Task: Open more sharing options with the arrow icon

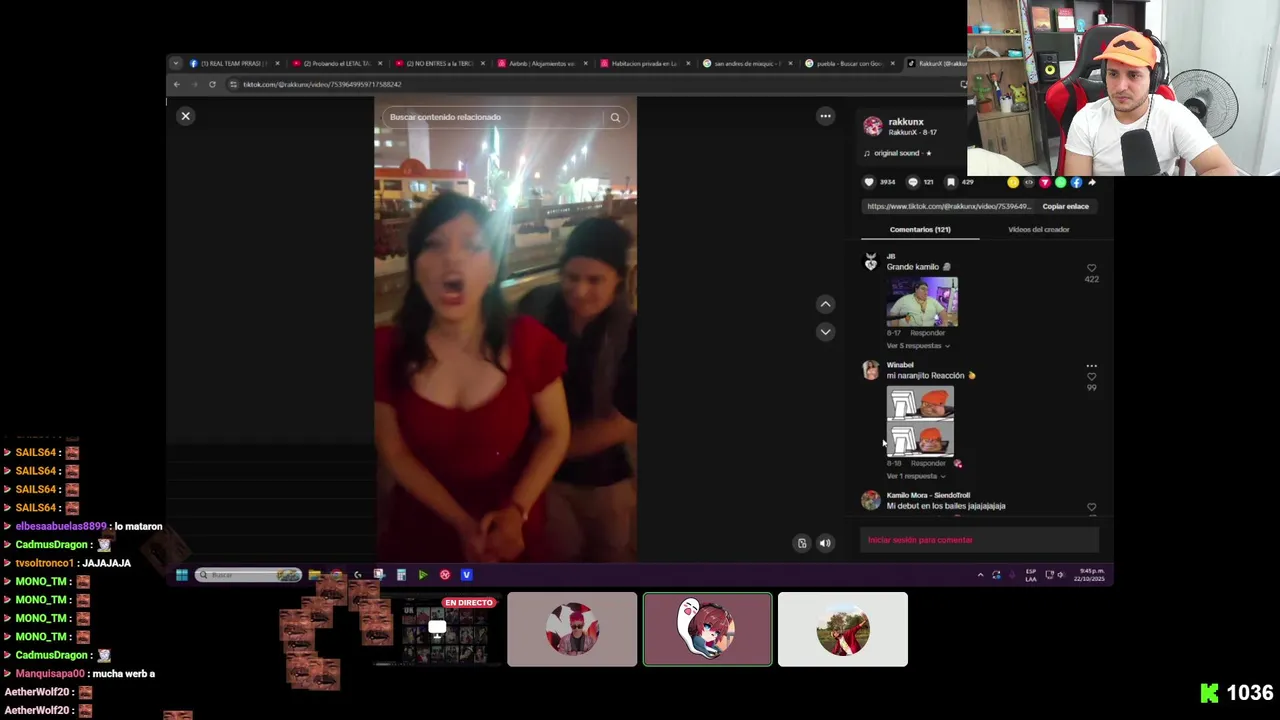Action: 1092,182
